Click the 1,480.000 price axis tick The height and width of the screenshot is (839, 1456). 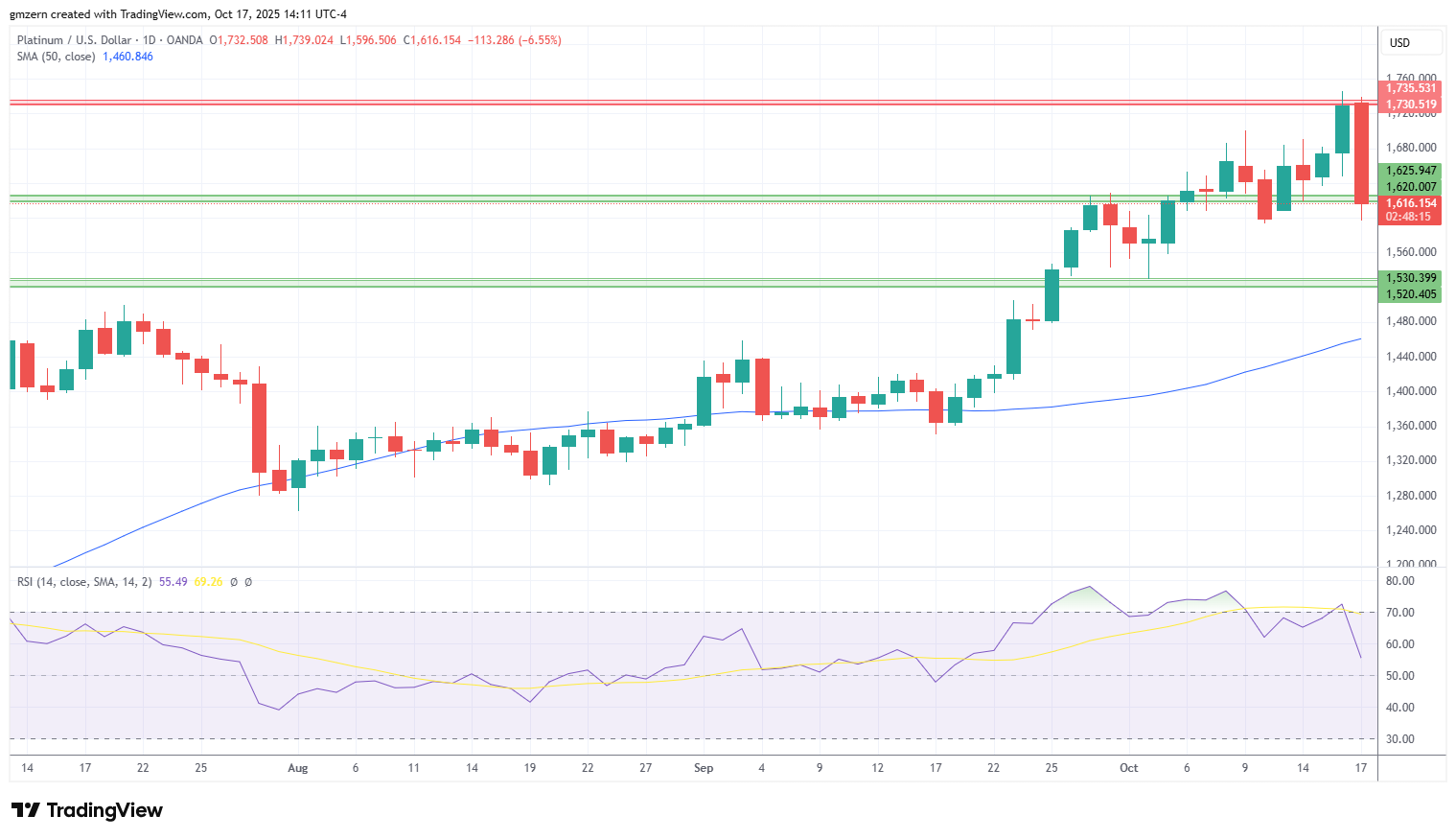click(x=1411, y=321)
